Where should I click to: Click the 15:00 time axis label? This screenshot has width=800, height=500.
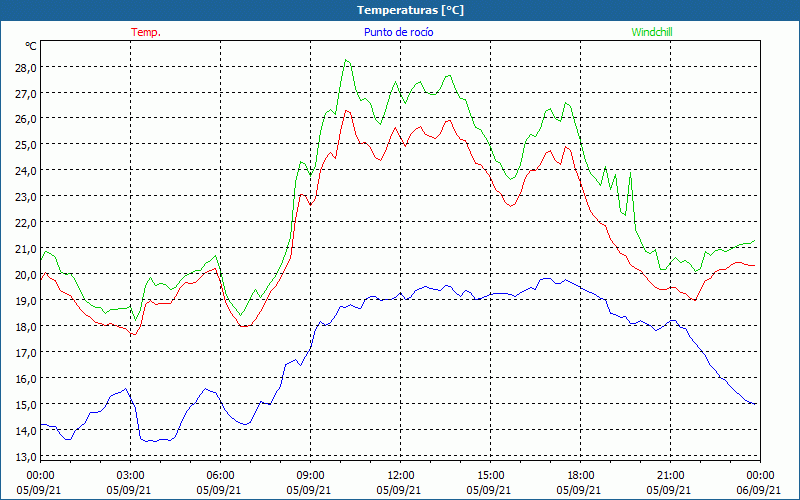click(x=490, y=476)
